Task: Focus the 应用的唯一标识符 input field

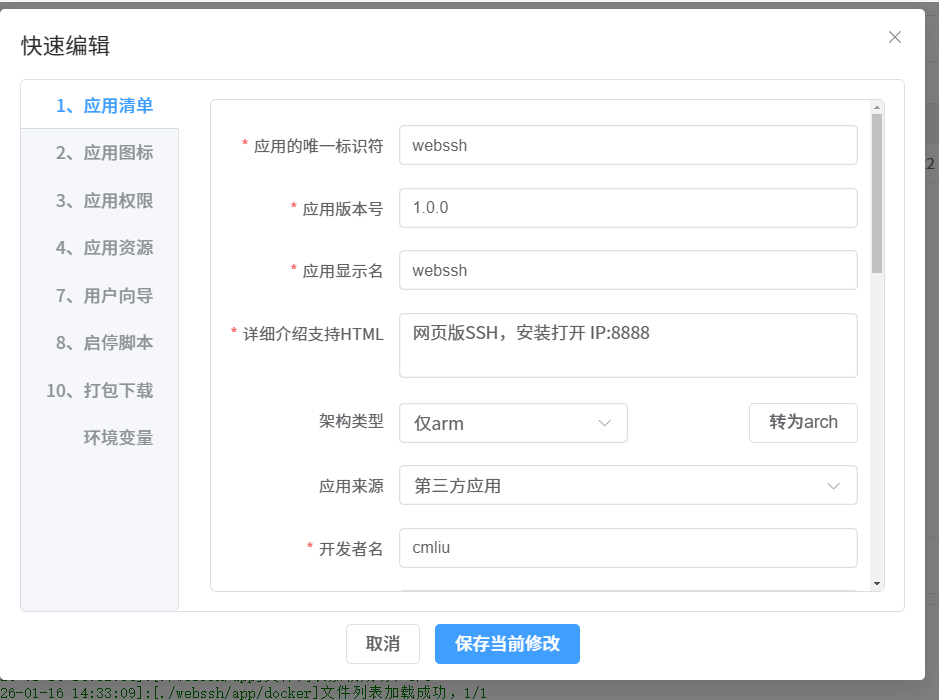Action: (627, 145)
